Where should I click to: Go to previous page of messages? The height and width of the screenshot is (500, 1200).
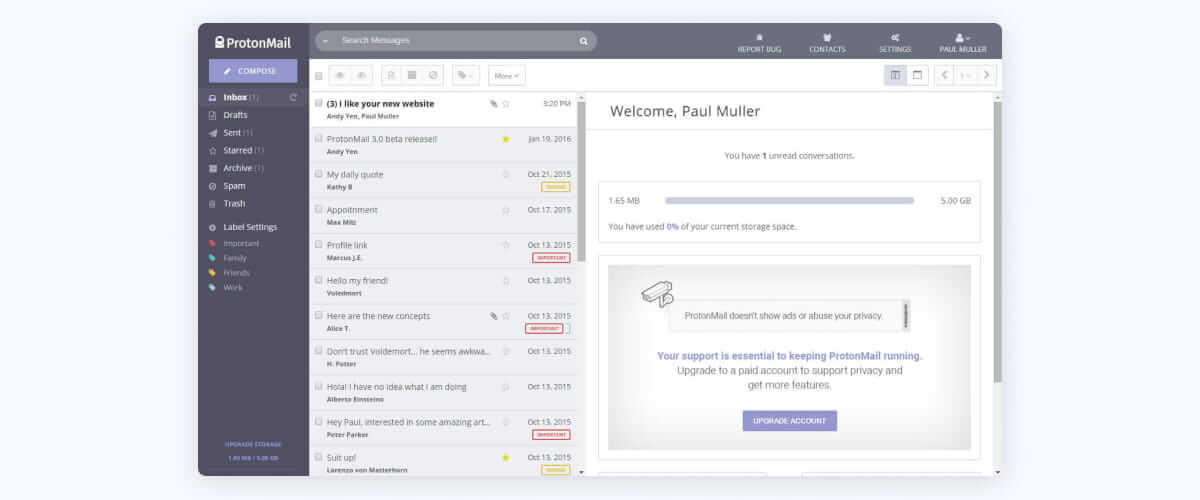[944, 75]
